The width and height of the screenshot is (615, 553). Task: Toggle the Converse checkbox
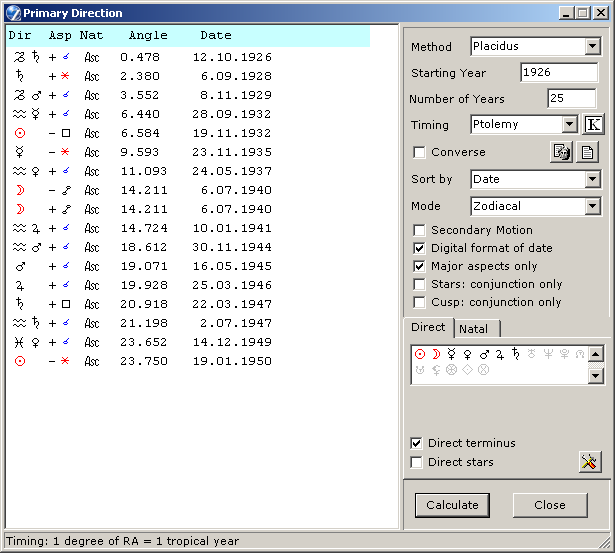[x=419, y=152]
